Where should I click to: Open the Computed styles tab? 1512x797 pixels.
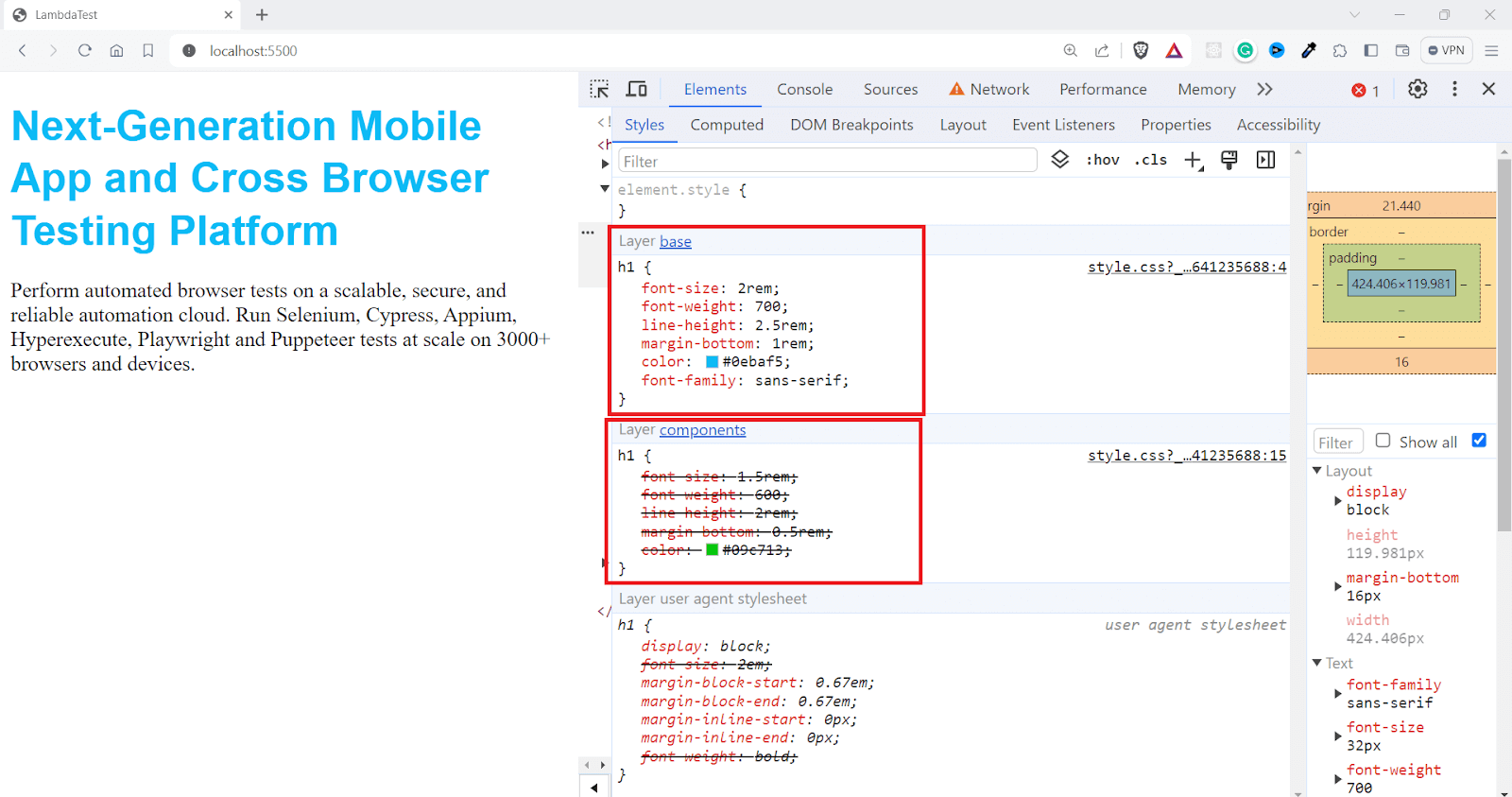pyautogui.click(x=726, y=125)
